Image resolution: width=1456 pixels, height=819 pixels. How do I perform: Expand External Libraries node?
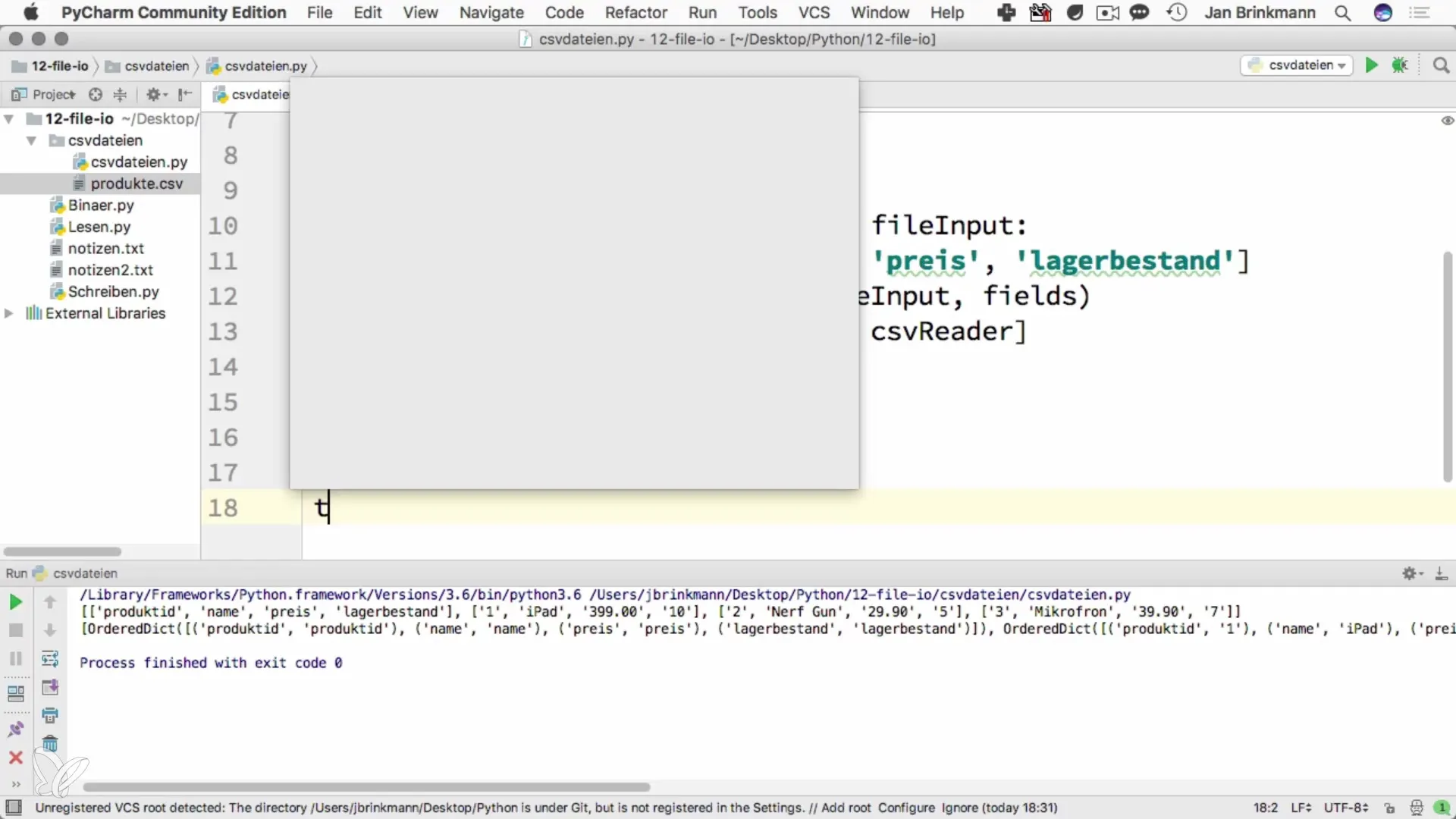tap(9, 313)
